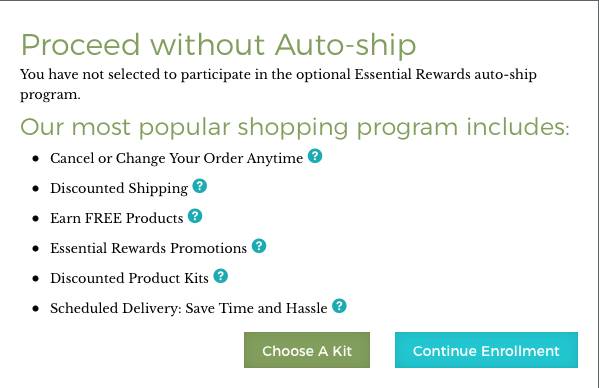Image resolution: width=599 pixels, height=388 pixels.
Task: Open the Essential Rewards Promotions help icon
Action: (259, 246)
